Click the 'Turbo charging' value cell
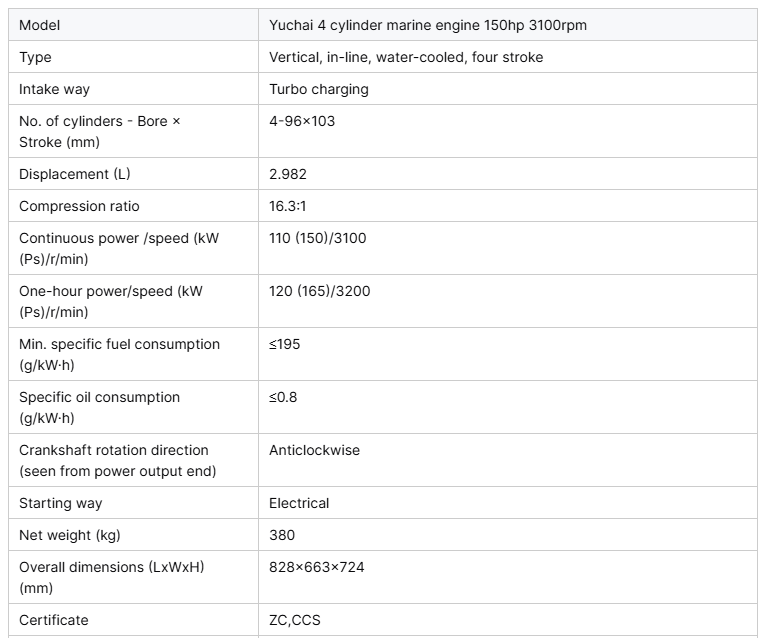This screenshot has height=638, width=761. pyautogui.click(x=318, y=89)
